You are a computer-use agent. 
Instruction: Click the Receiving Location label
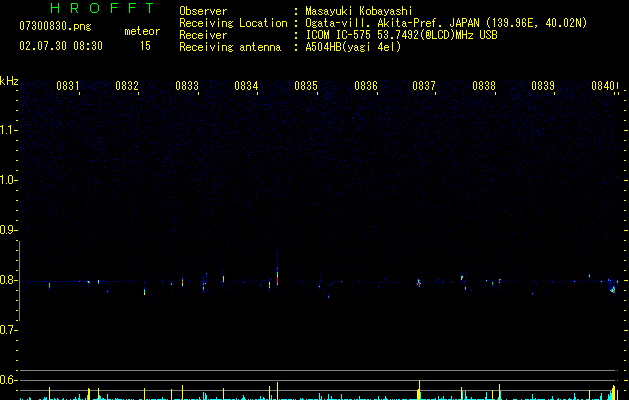point(233,23)
